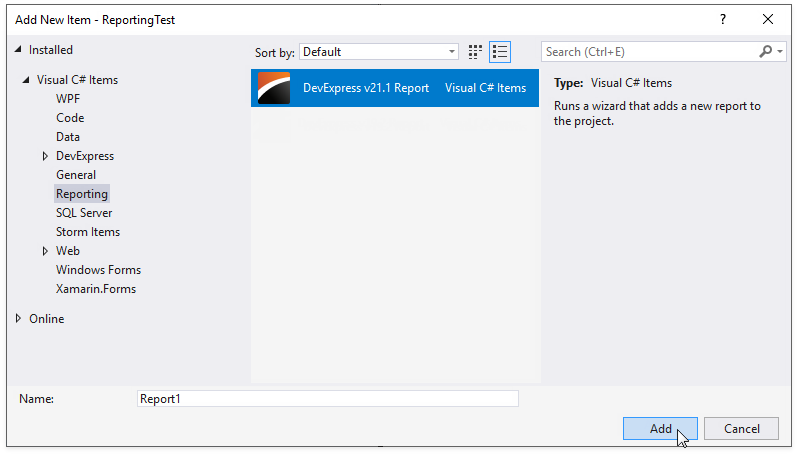Select the Windows Forms category
Image resolution: width=798 pixels, height=455 pixels.
(x=98, y=270)
